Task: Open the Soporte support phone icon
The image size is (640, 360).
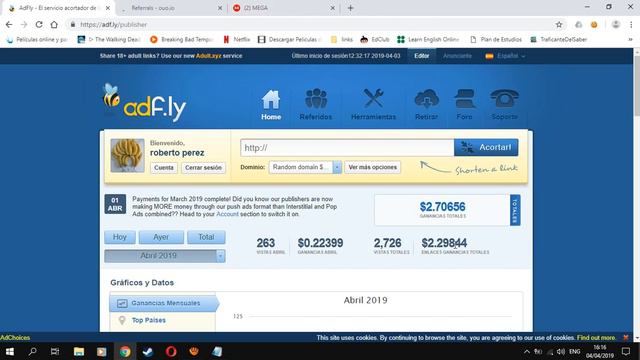Action: (x=504, y=104)
